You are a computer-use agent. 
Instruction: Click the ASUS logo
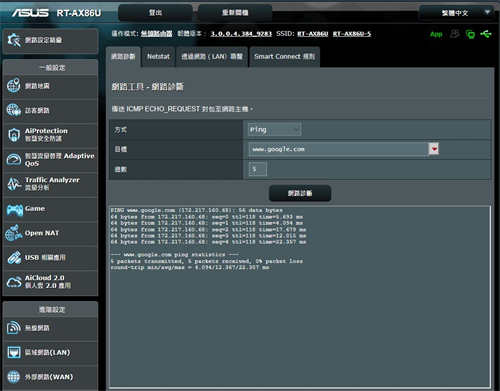[x=30, y=13]
